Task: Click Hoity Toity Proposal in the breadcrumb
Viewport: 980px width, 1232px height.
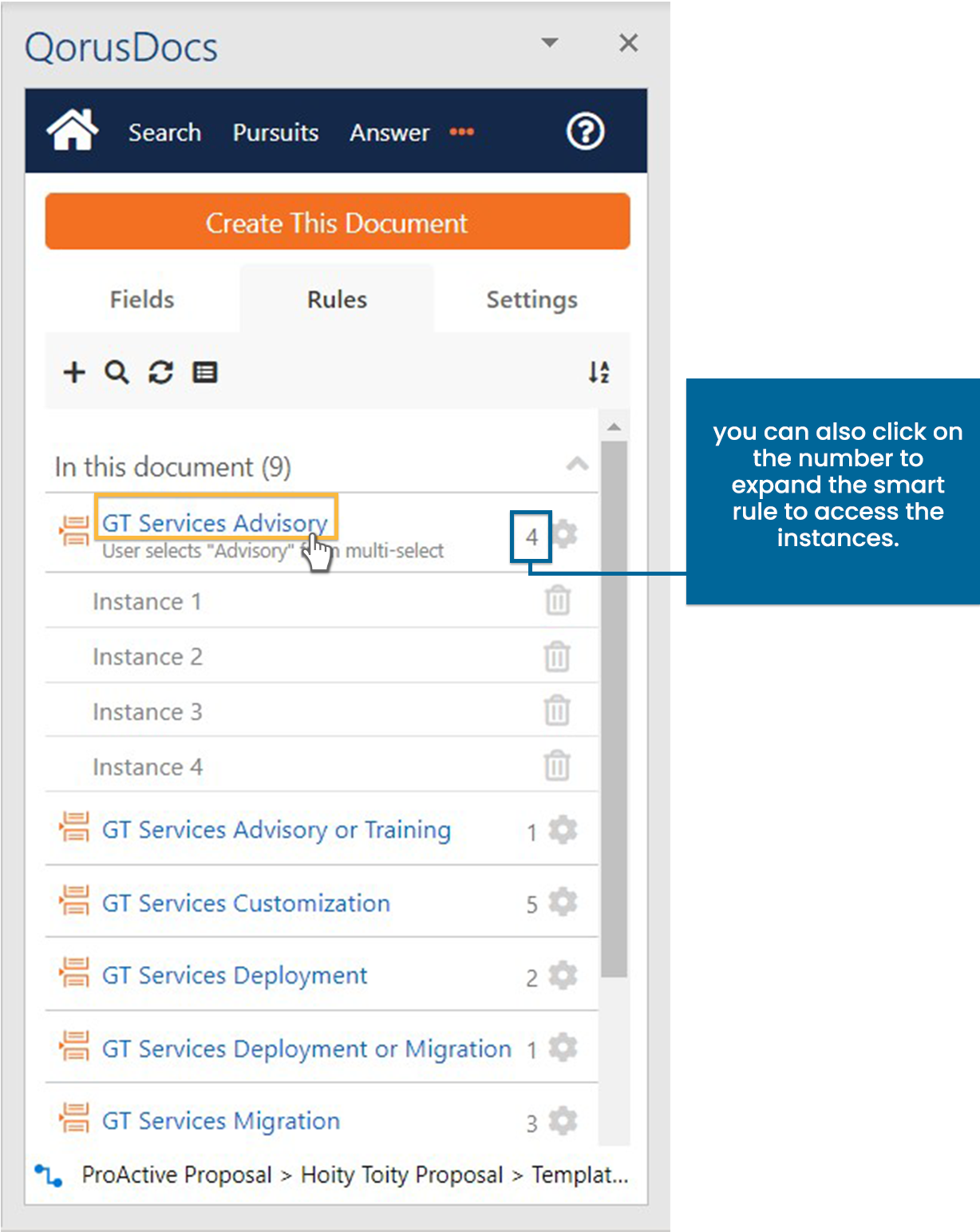Action: (401, 1175)
